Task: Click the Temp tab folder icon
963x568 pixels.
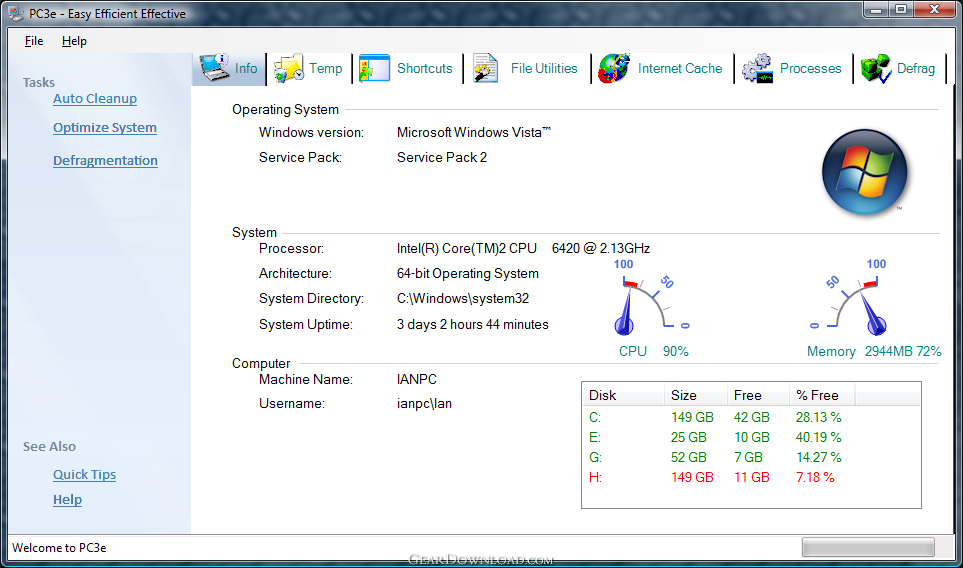Action: pos(289,68)
